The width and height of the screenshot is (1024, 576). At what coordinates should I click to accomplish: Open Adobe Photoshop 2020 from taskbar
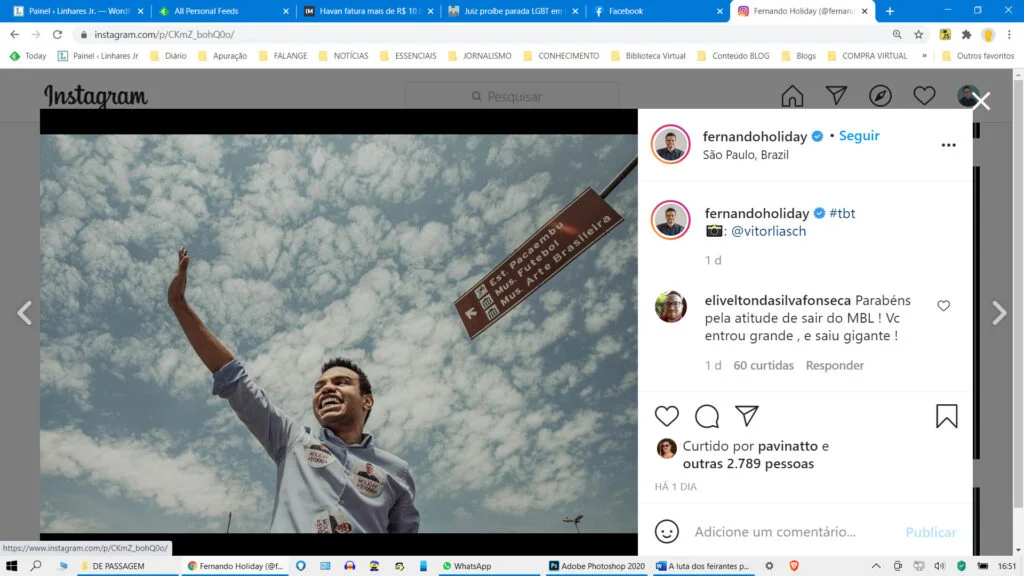click(597, 566)
